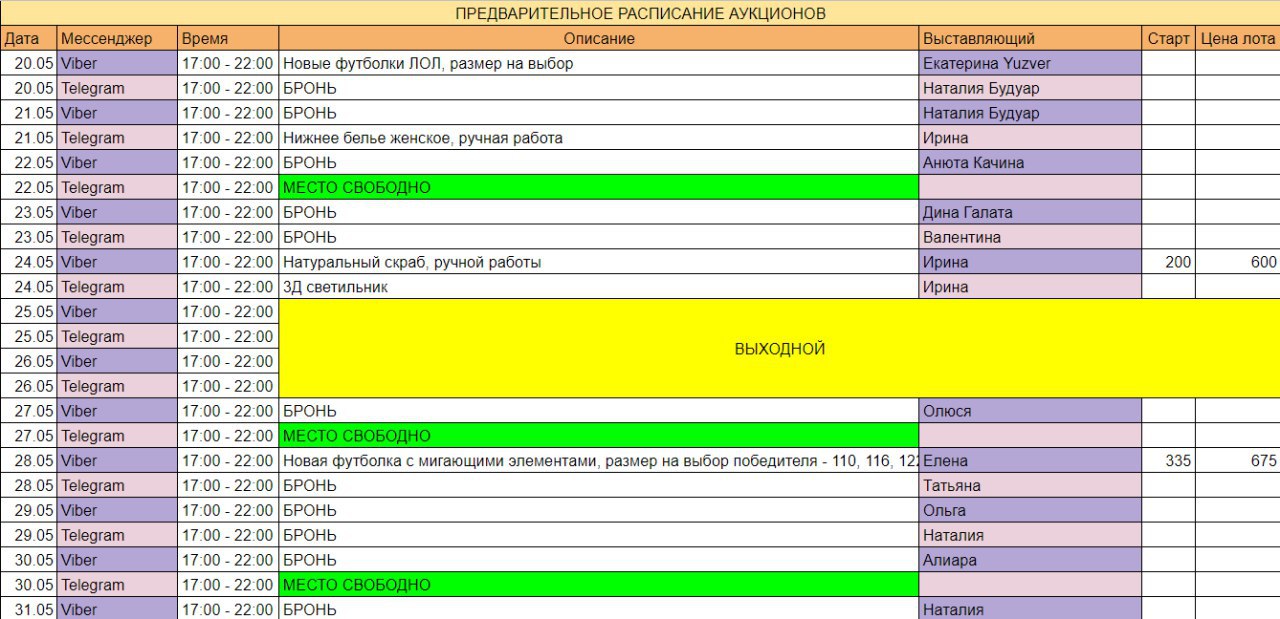Click the Алиара cell
The width and height of the screenshot is (1280, 619).
pos(1031,560)
